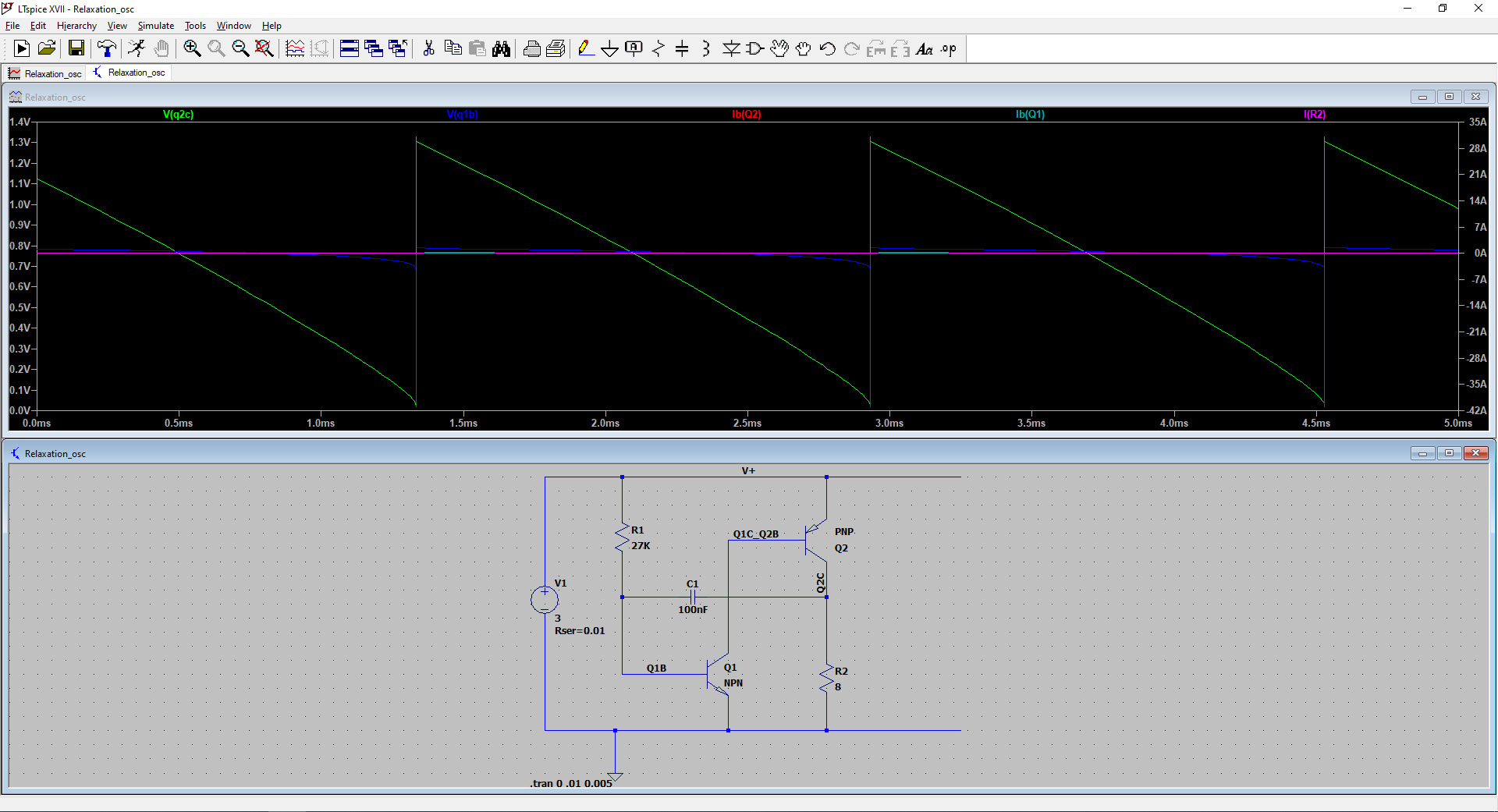Click the .tran 0 .01 0.005 directive
Viewport: 1498px width, 812px height.
click(571, 783)
